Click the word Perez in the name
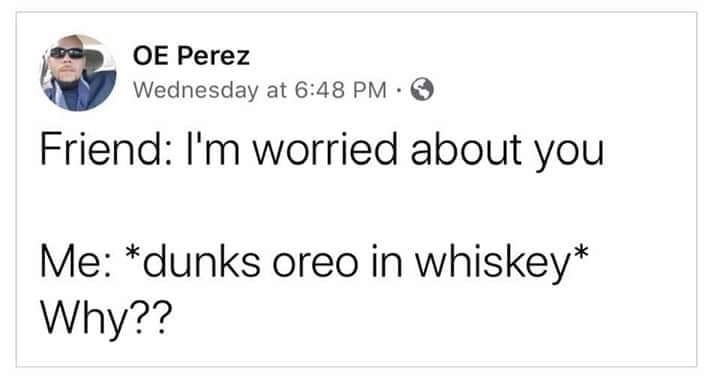This screenshot has width=720, height=386. (214, 56)
